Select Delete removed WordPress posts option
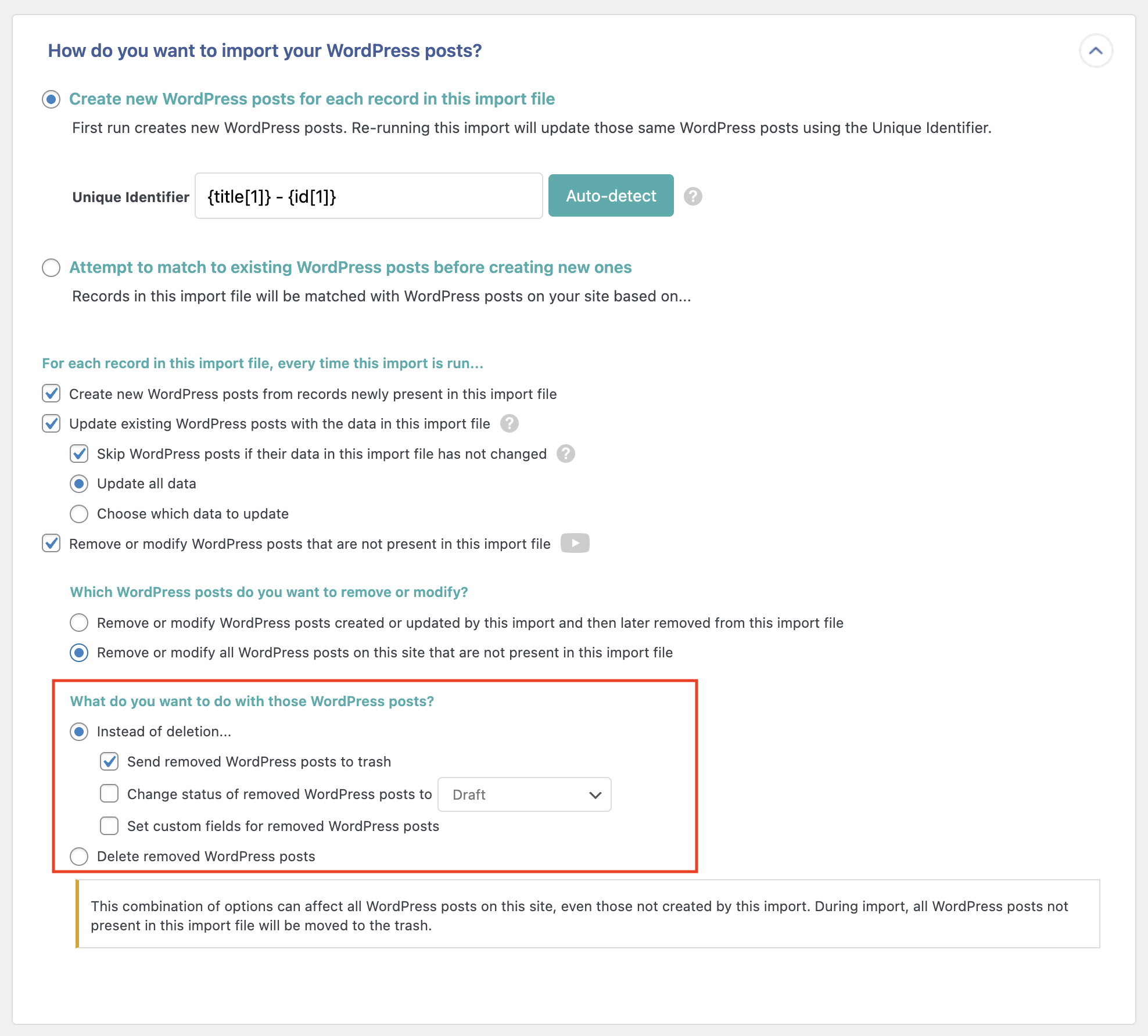Screen dimensions: 1148x1036 (x=79, y=857)
